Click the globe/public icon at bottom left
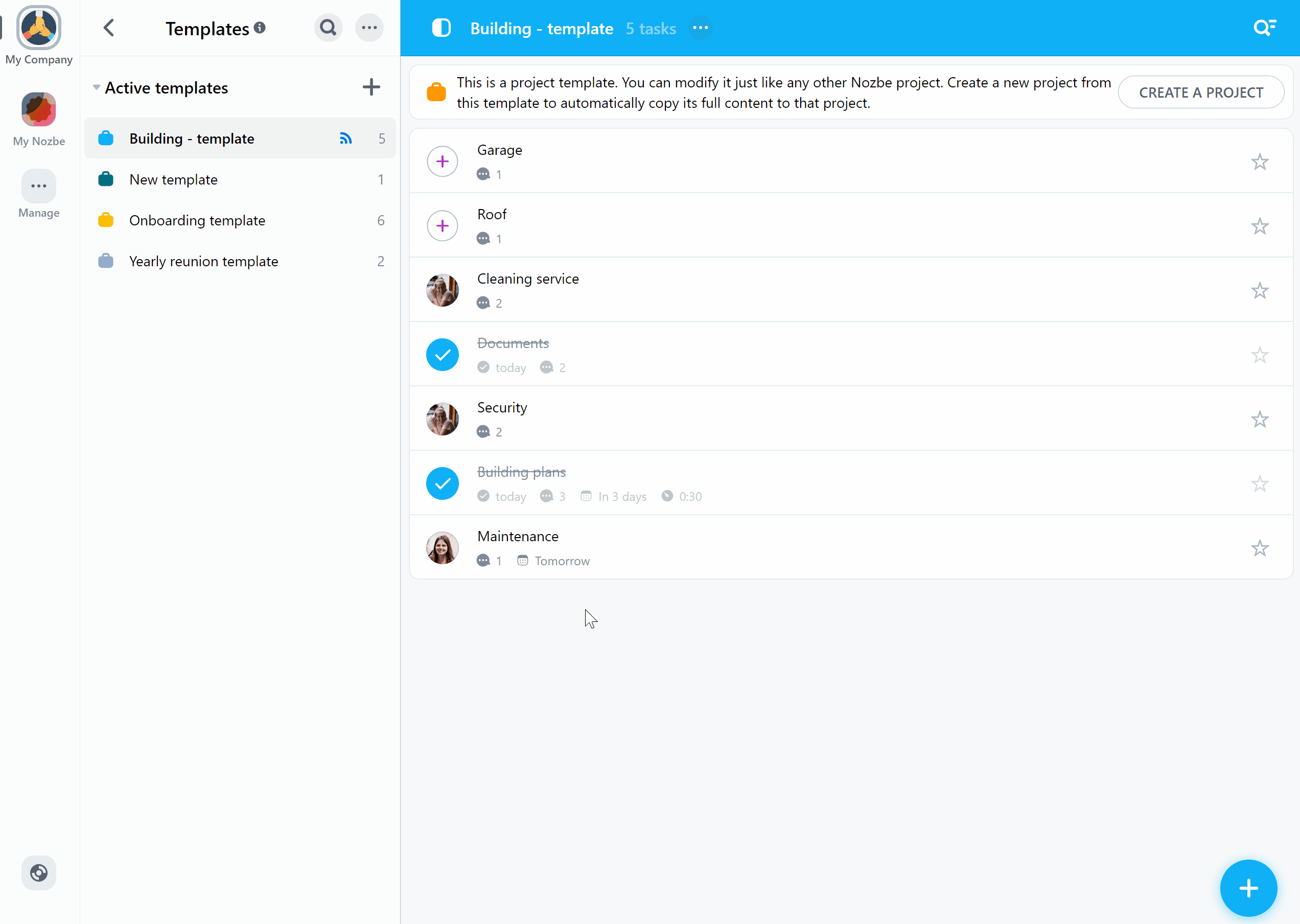1300x924 pixels. pyautogui.click(x=39, y=873)
